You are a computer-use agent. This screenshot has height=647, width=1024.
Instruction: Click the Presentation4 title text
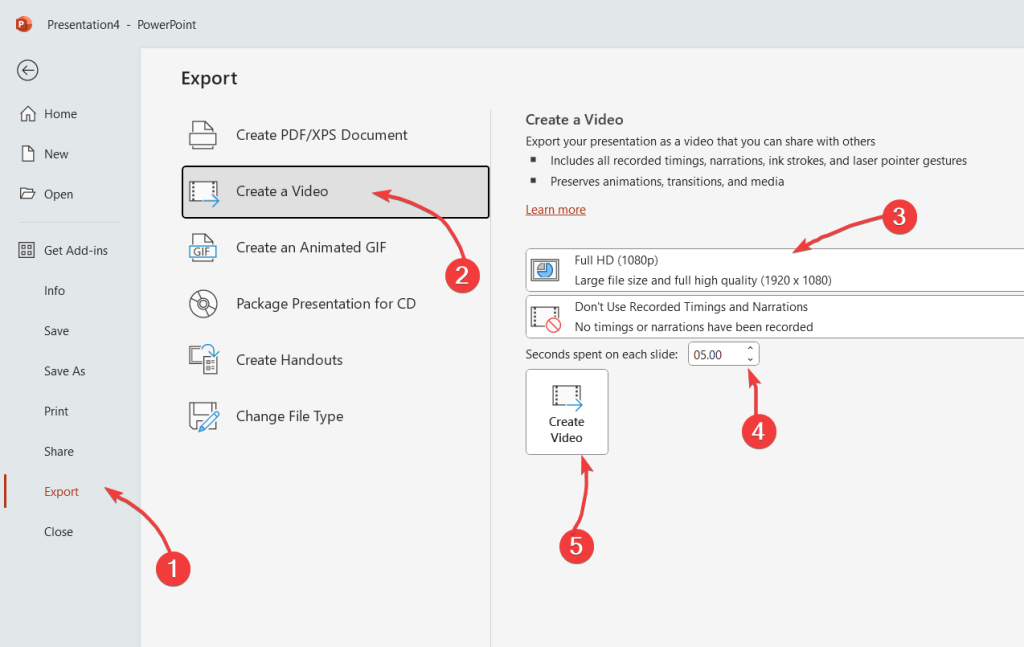84,25
